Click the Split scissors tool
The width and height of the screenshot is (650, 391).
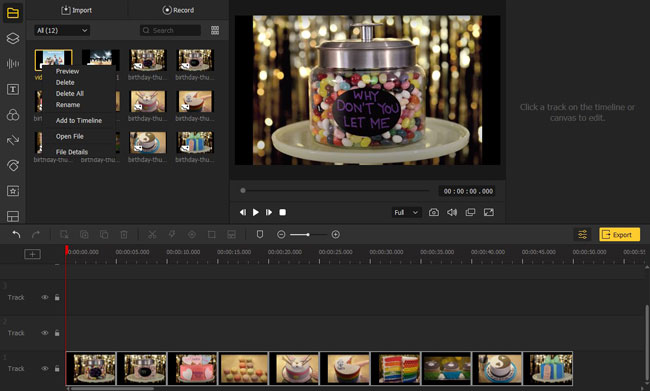pyautogui.click(x=152, y=235)
